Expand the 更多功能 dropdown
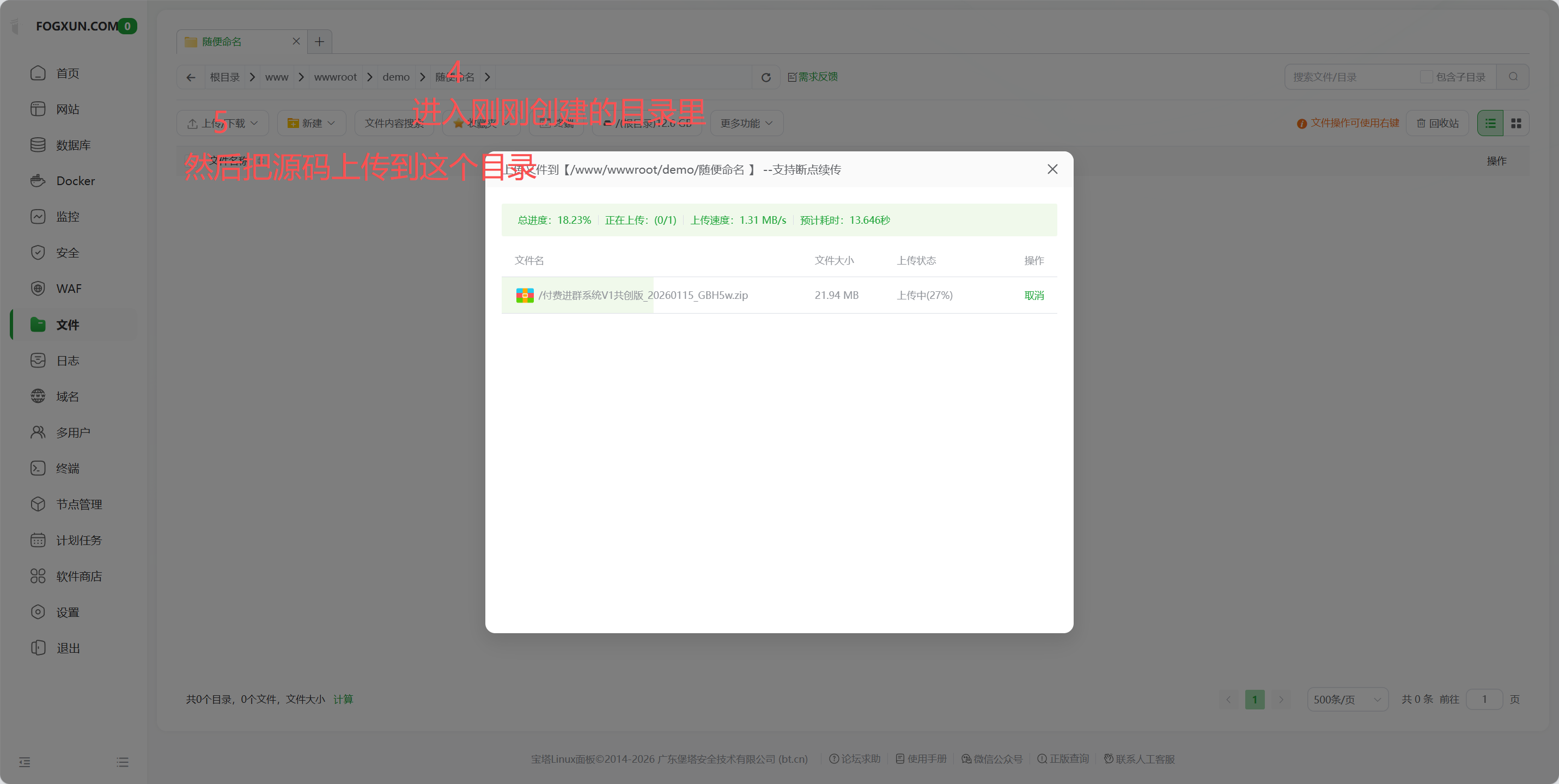Viewport: 1559px width, 784px height. 746,124
